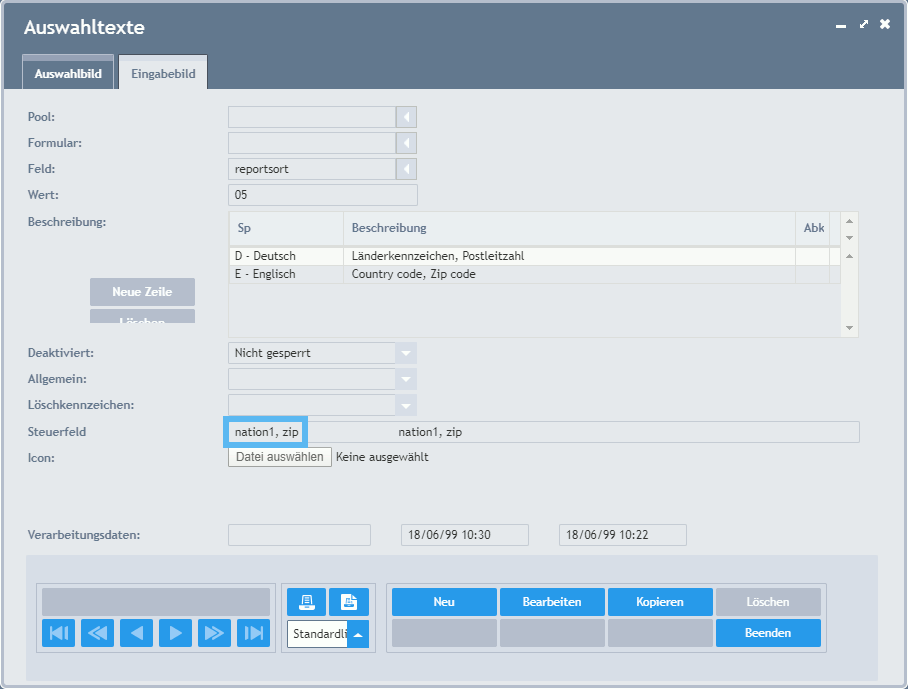This screenshot has width=908, height=689.
Task: Click the Steuerfeld field with nation1, zip
Action: 543,432
